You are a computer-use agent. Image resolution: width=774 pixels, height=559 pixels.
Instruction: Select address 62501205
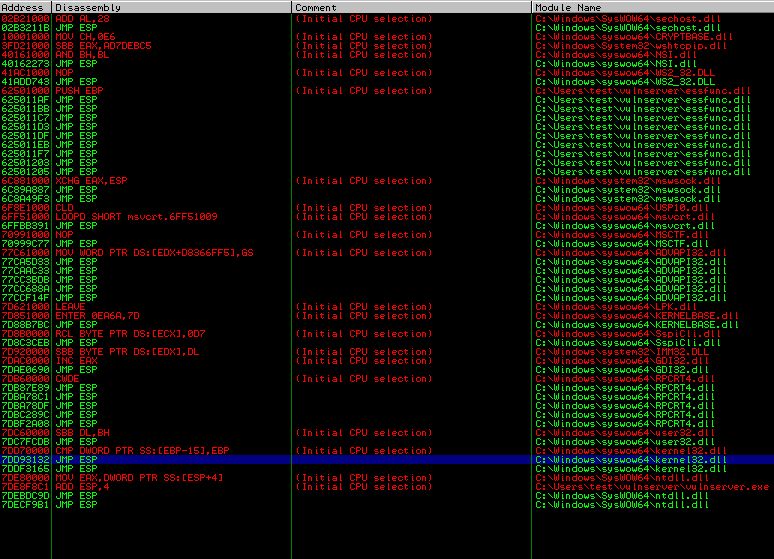click(x=25, y=172)
